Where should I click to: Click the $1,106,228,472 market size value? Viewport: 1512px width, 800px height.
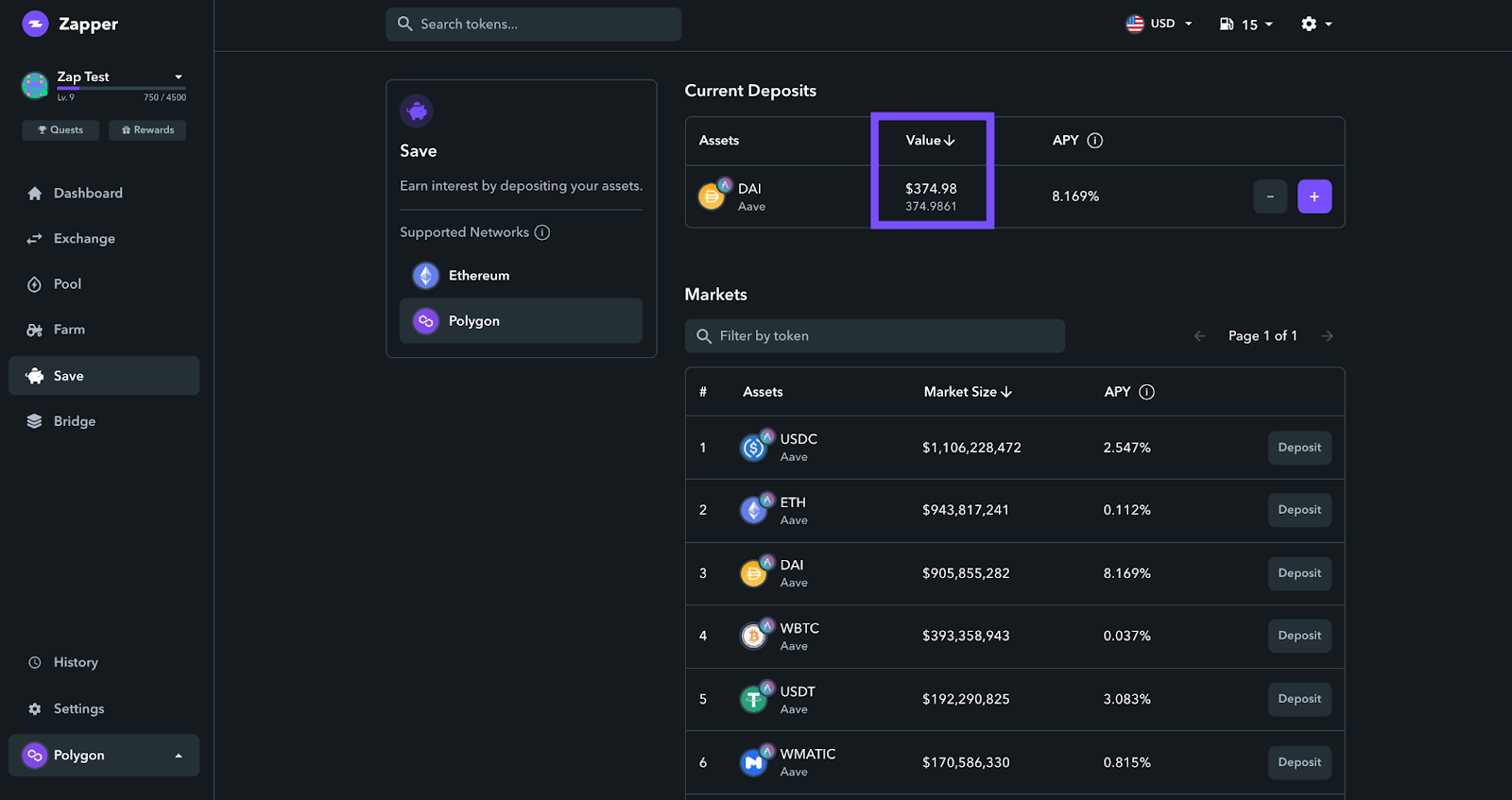tap(971, 448)
